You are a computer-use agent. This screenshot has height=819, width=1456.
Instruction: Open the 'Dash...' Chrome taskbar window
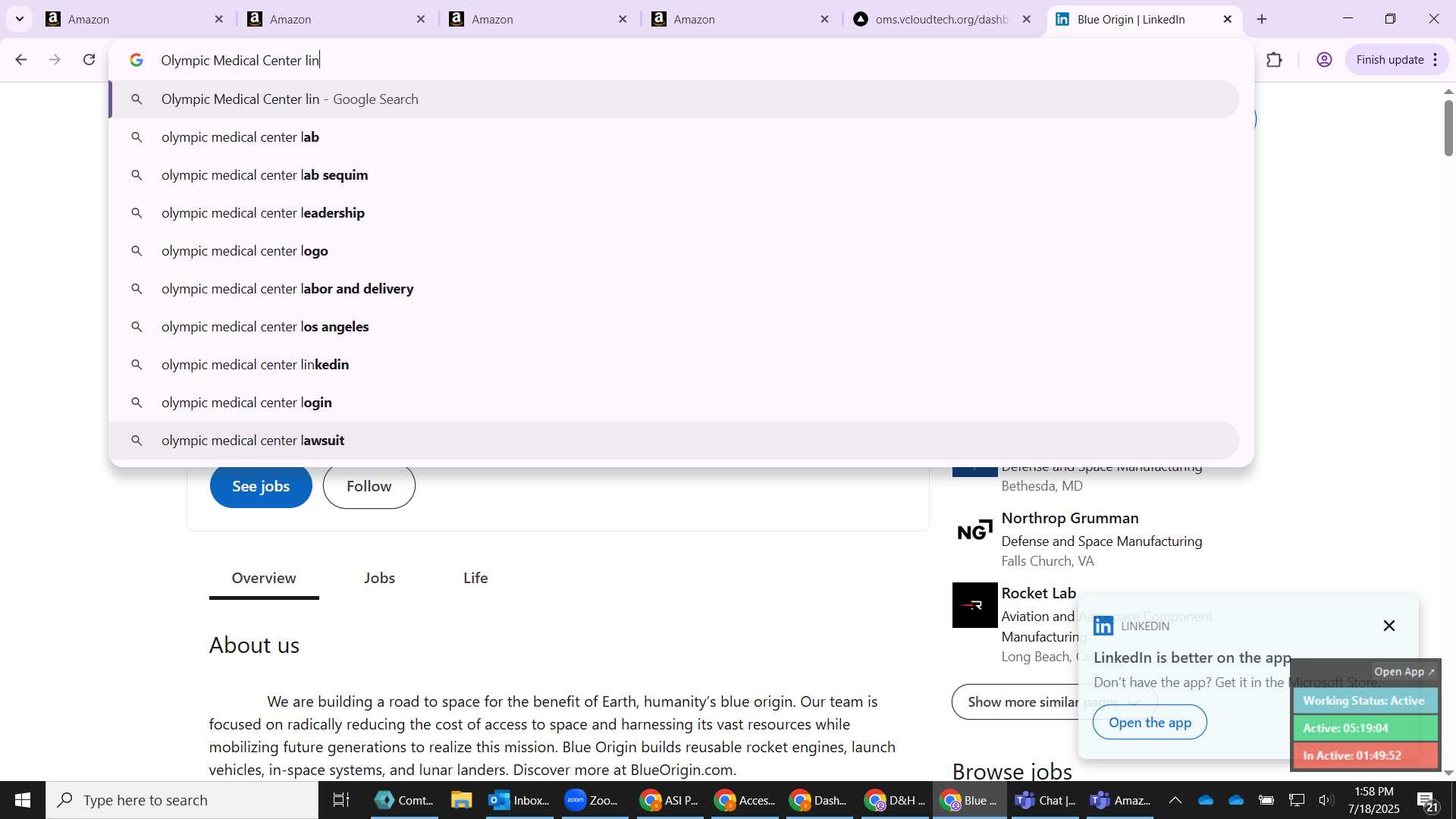click(818, 800)
